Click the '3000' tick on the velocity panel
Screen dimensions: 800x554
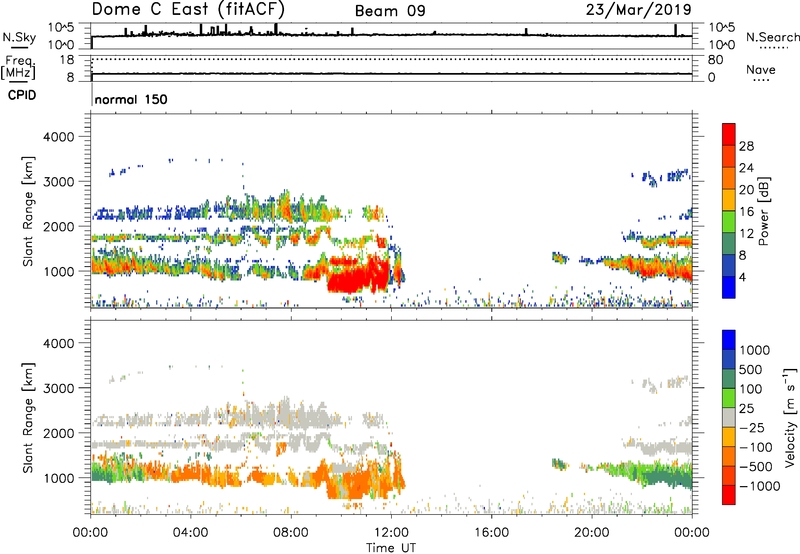tap(58, 388)
